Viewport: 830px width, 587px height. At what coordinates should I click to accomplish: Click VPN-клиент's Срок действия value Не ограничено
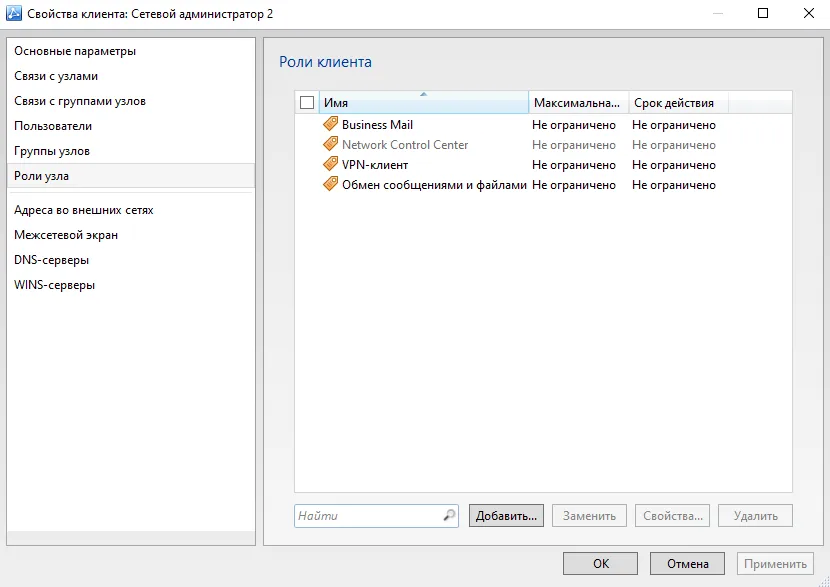pos(674,165)
